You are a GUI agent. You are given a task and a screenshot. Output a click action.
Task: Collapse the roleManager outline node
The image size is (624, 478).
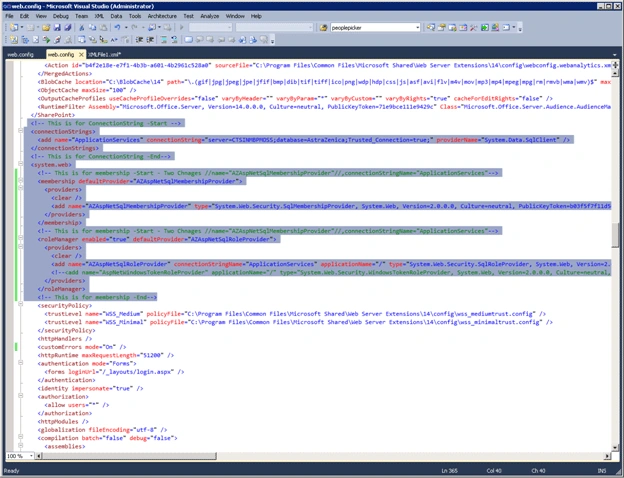pyautogui.click(x=20, y=238)
